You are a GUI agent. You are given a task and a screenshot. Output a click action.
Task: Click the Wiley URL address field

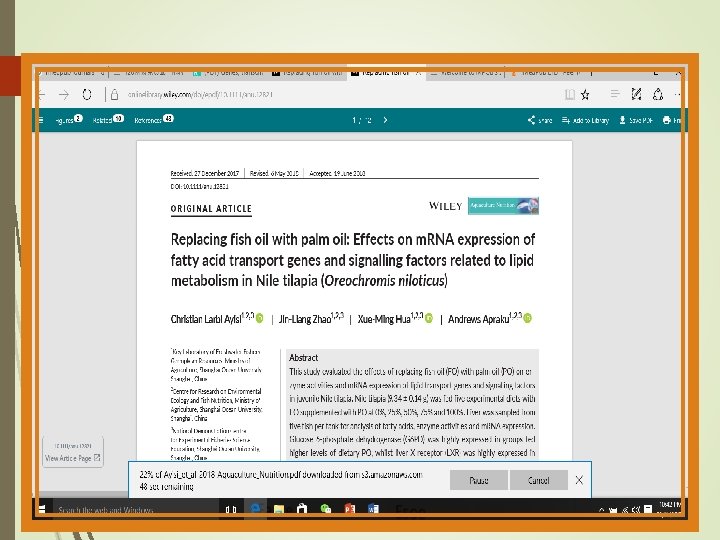coord(200,95)
